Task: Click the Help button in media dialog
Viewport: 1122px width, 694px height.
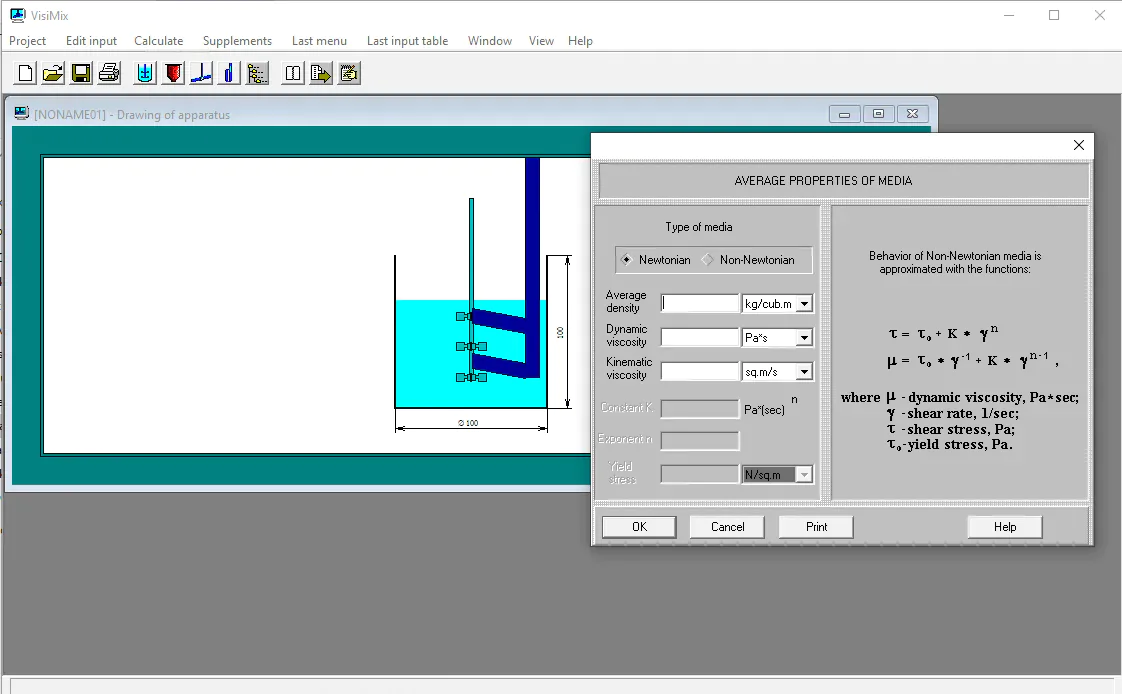Action: point(1005,527)
